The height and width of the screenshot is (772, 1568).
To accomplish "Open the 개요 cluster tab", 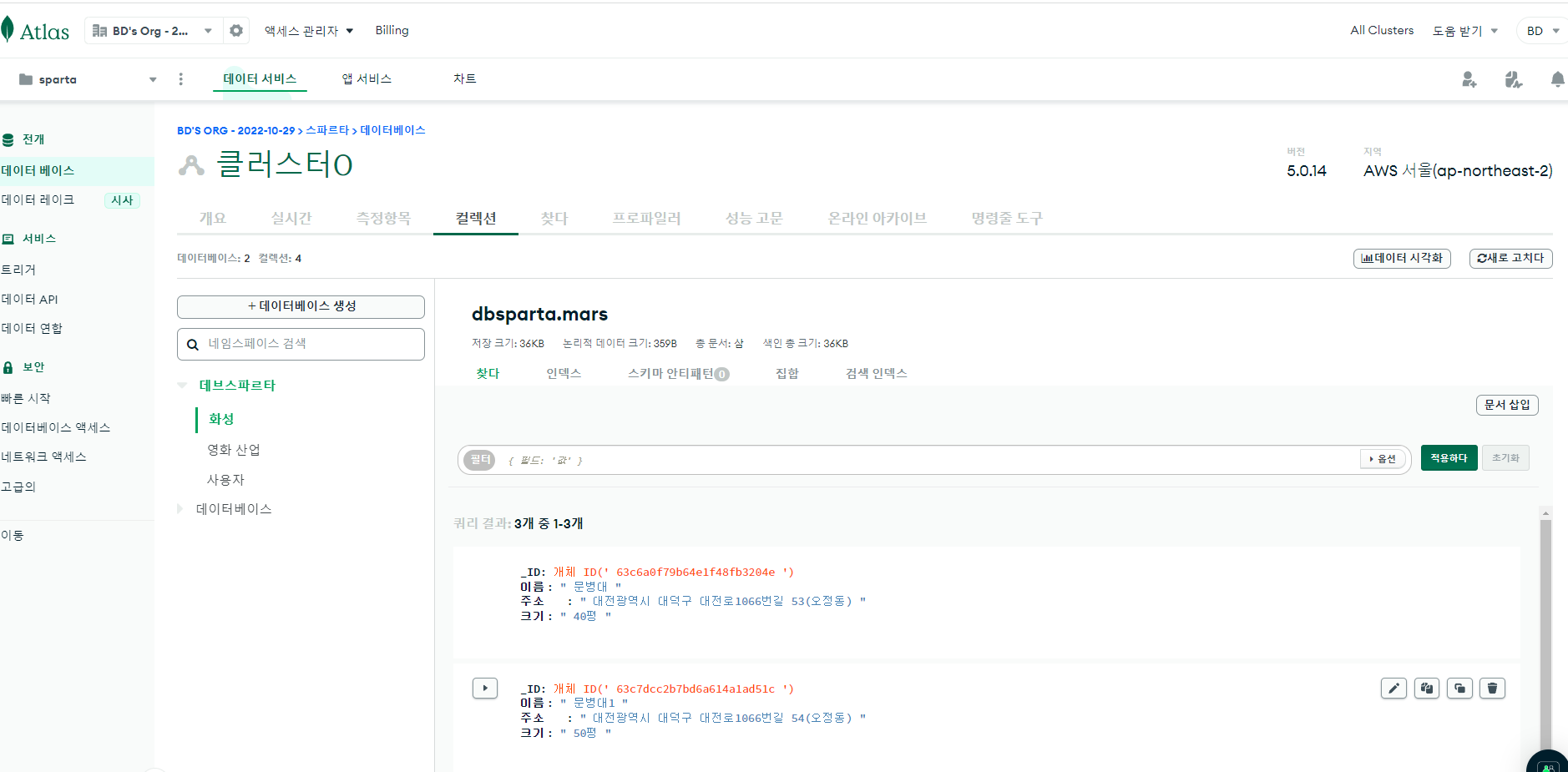I will [212, 218].
